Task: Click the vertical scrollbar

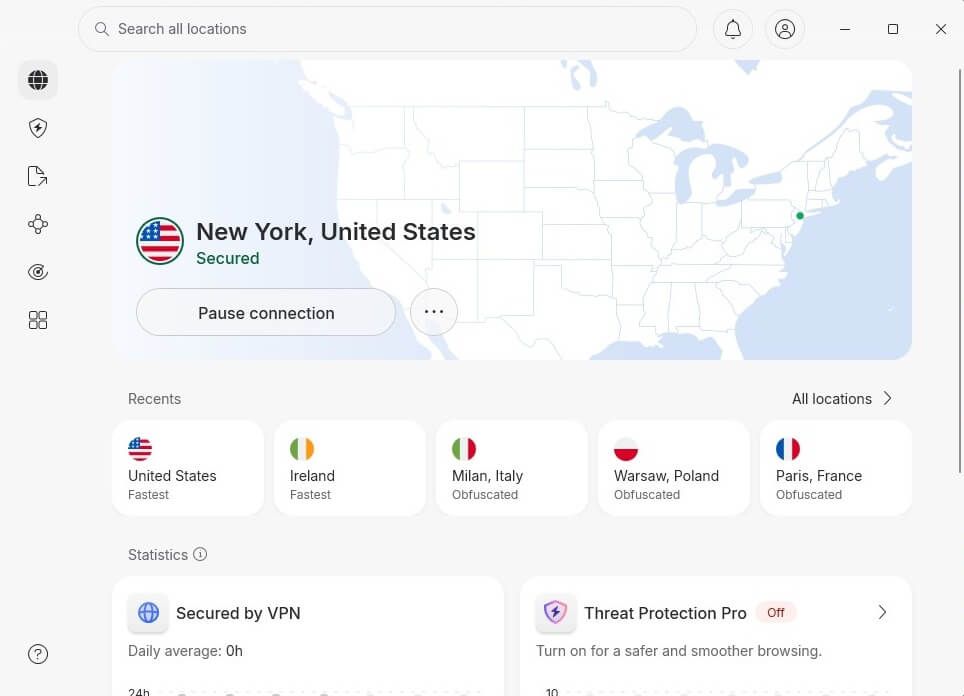Action: pyautogui.click(x=960, y=271)
